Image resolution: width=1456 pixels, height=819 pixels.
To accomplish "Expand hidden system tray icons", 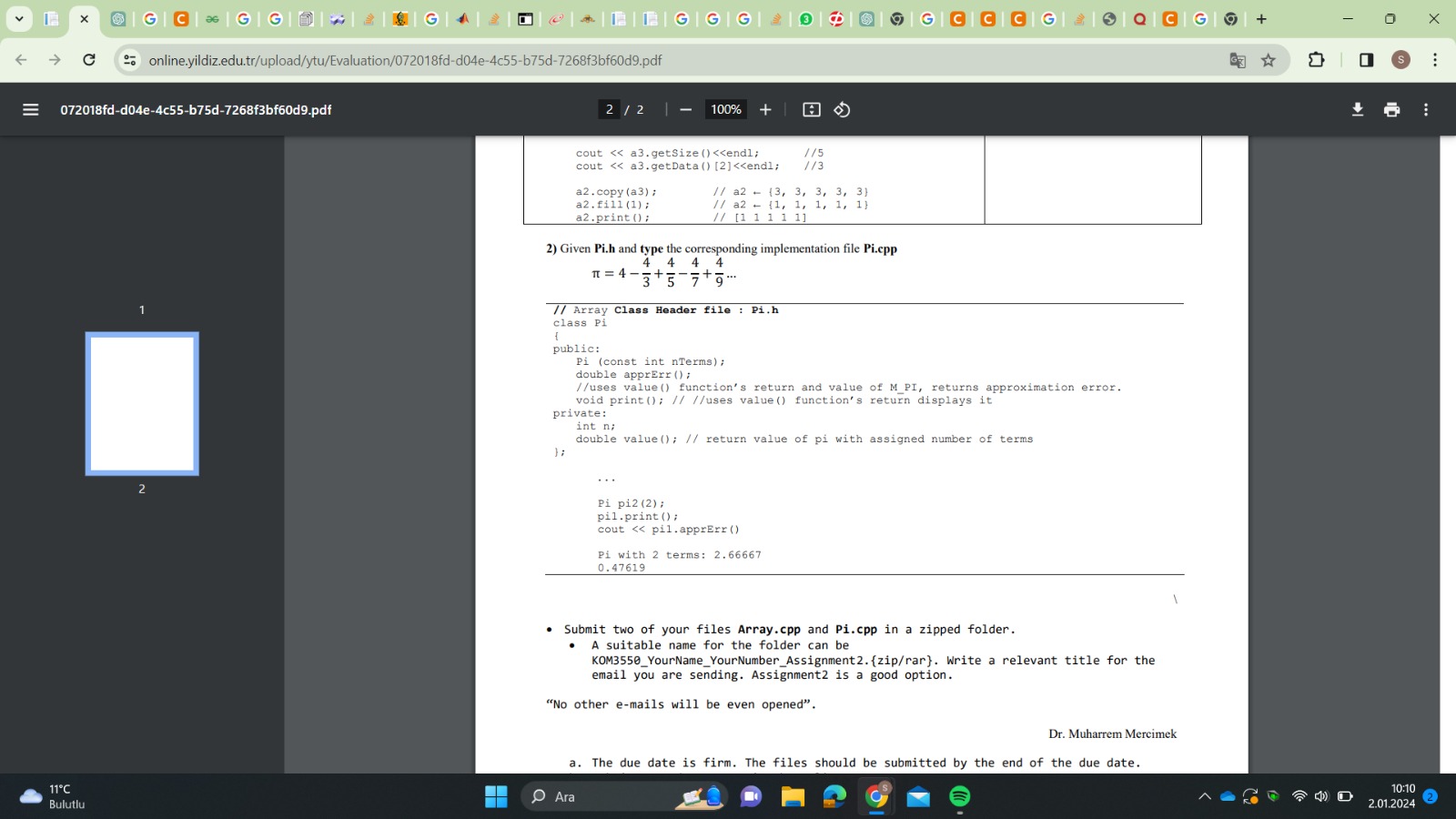I will click(x=1203, y=796).
